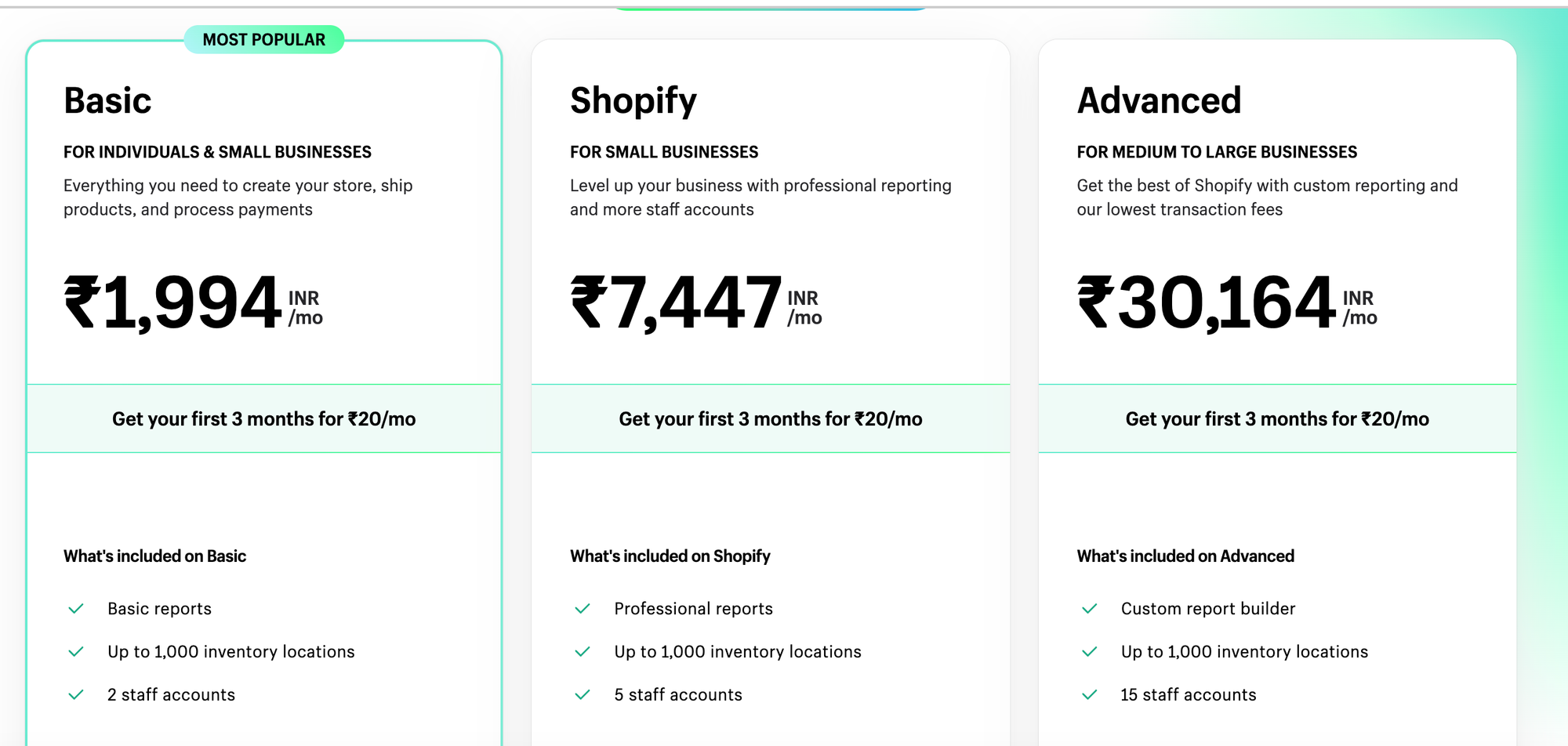Image resolution: width=1568 pixels, height=746 pixels.
Task: Click the checkmark next to Advanced plan's inventory locations
Action: click(1090, 650)
